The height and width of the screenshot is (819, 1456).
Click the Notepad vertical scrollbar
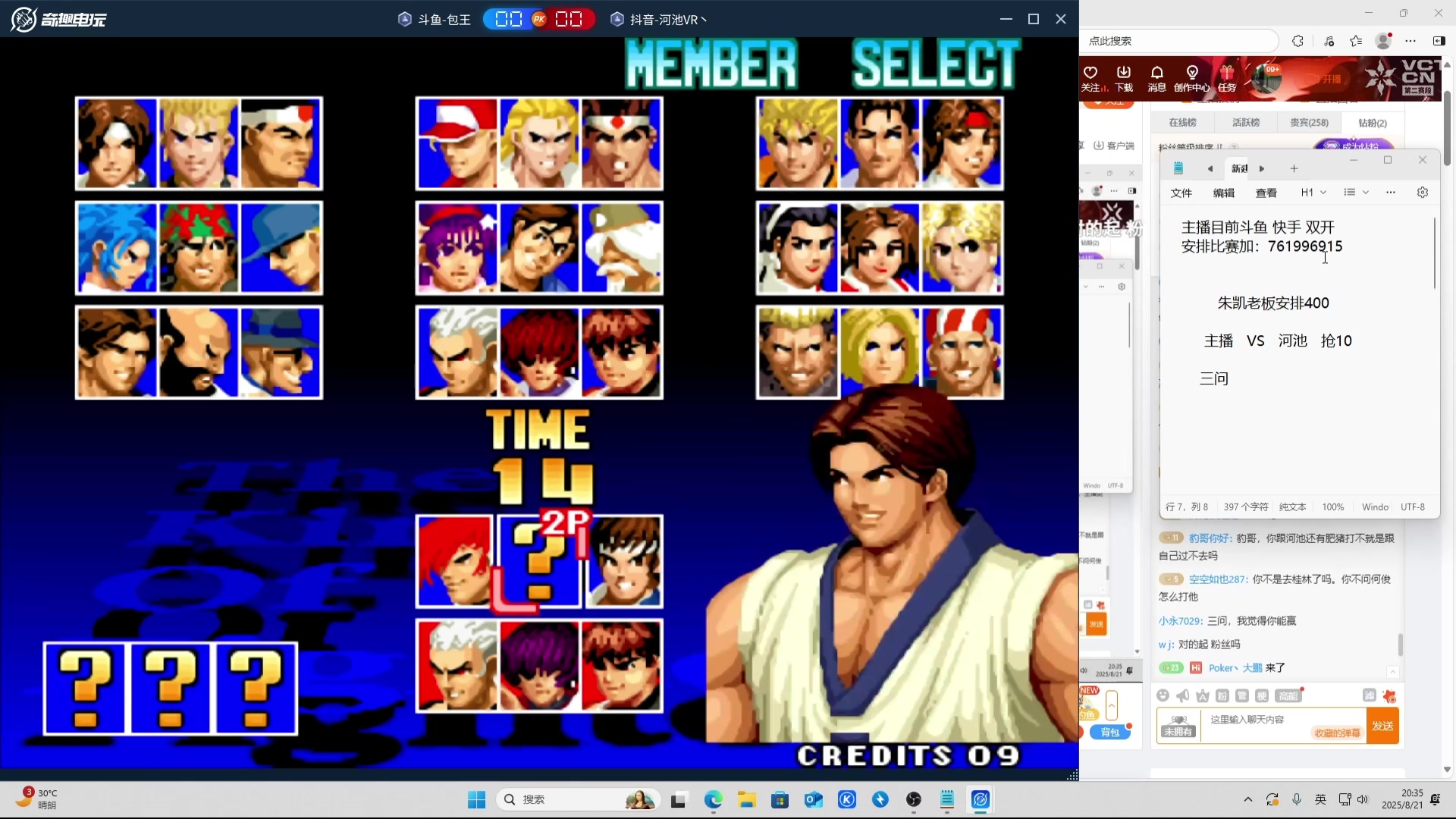[1435, 253]
